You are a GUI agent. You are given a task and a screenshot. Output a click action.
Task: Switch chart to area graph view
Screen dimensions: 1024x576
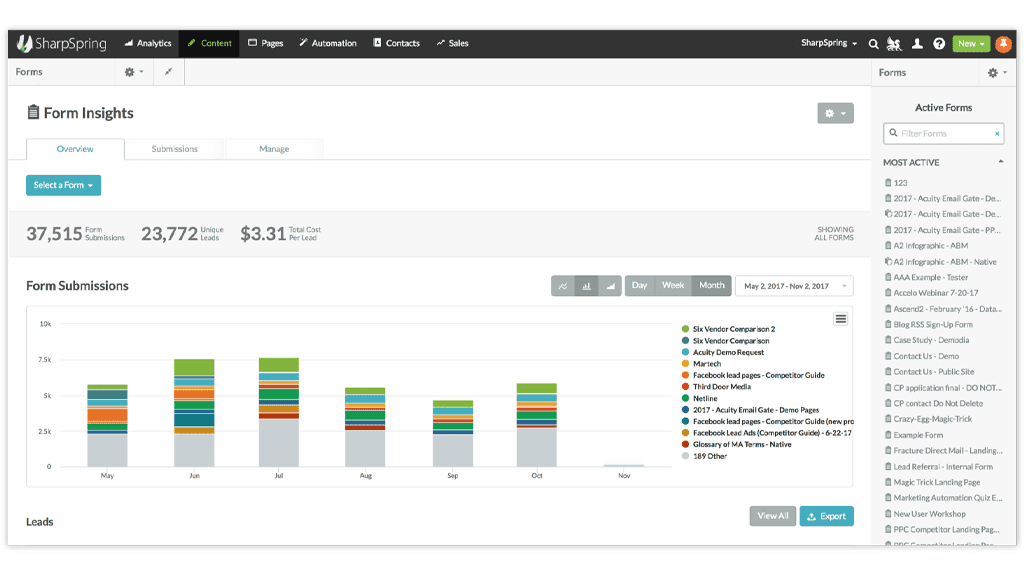(x=610, y=285)
